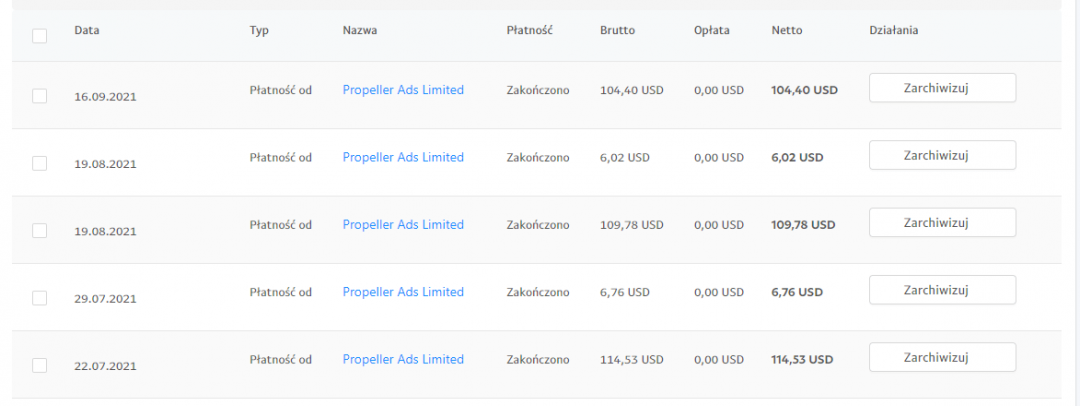Open Propeller Ads Limited link for 22.07.2021
This screenshot has height=406, width=1080.
tap(403, 359)
